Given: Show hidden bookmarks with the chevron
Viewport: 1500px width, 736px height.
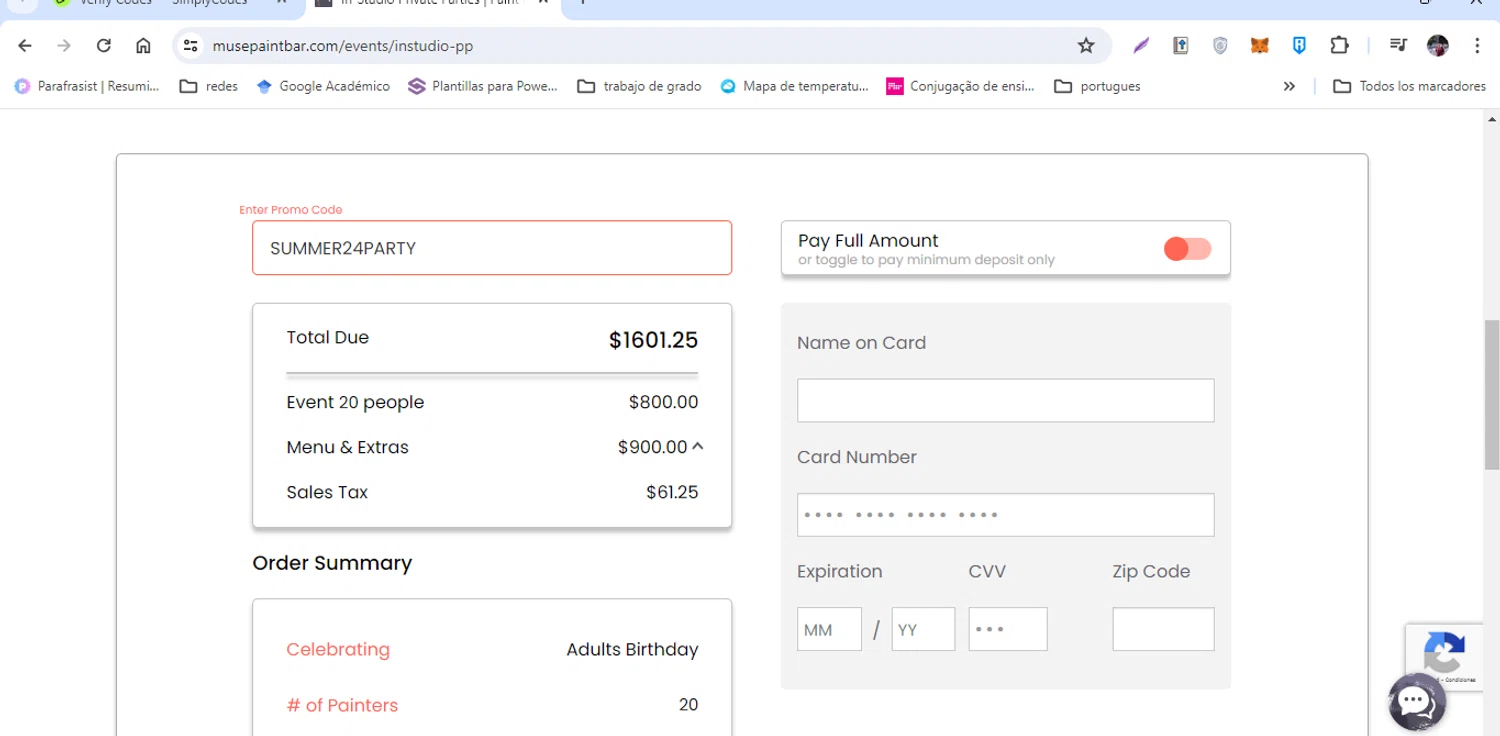Looking at the screenshot, I should [1289, 87].
